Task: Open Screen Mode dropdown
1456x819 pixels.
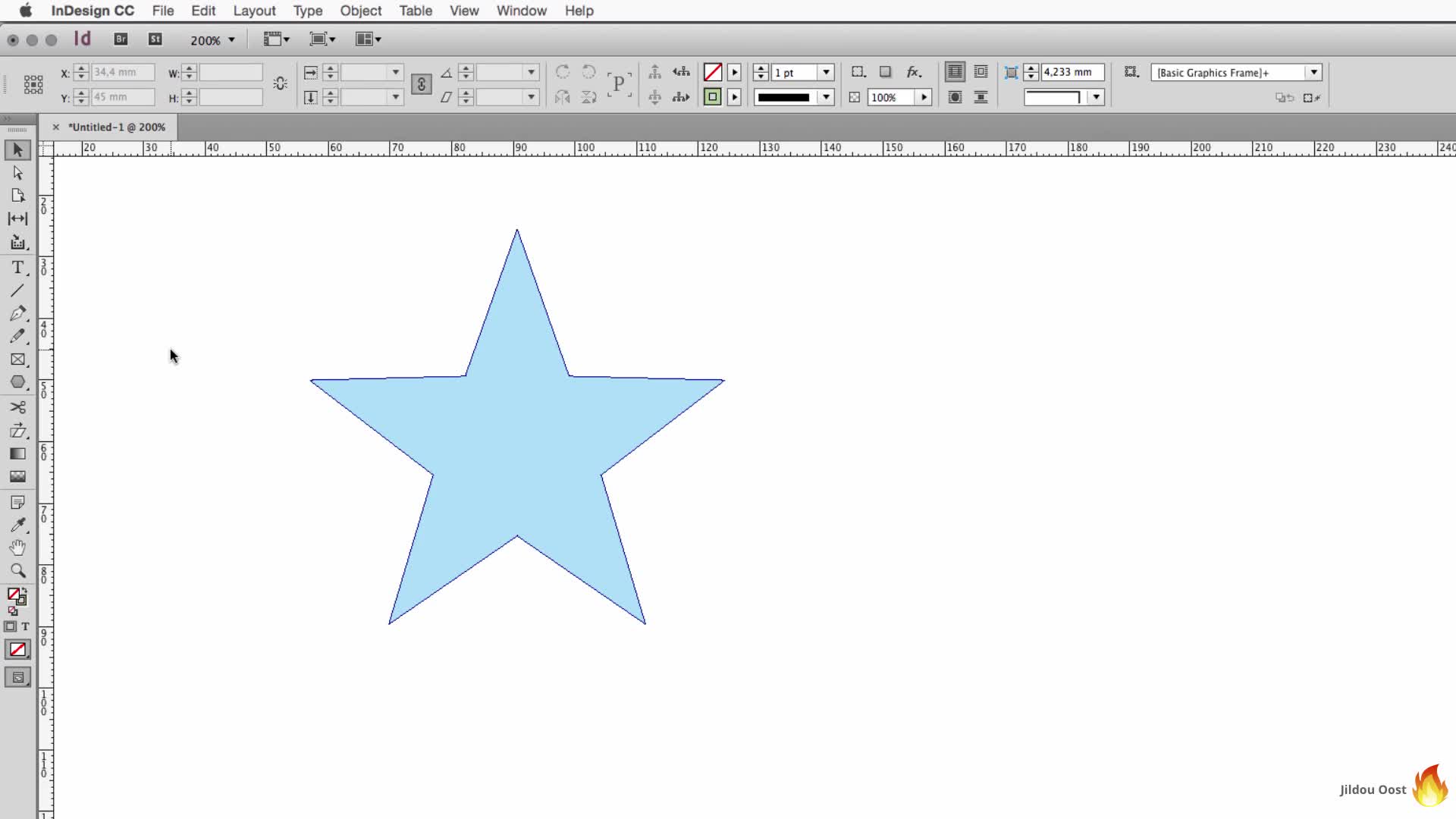Action: click(322, 39)
